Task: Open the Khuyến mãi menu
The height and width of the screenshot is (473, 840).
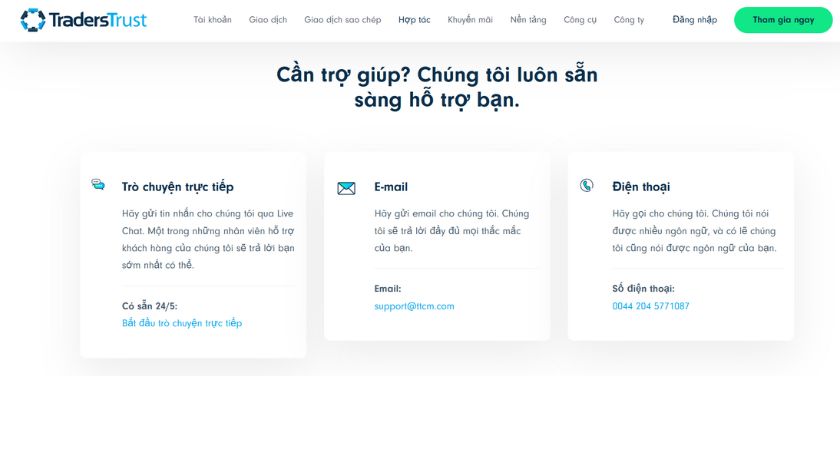Action: click(x=470, y=20)
